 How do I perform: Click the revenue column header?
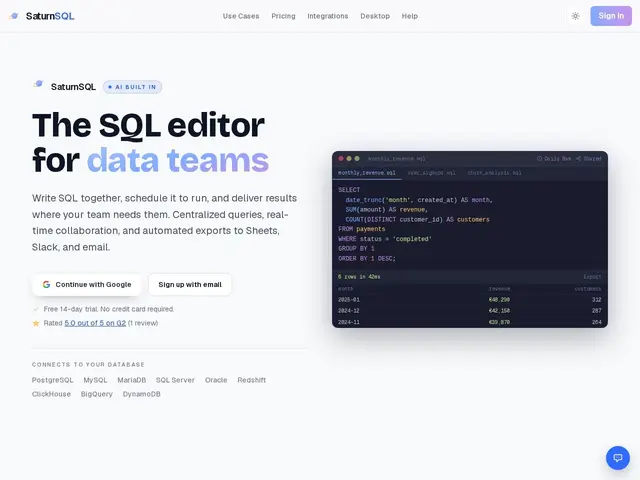pyautogui.click(x=500, y=289)
